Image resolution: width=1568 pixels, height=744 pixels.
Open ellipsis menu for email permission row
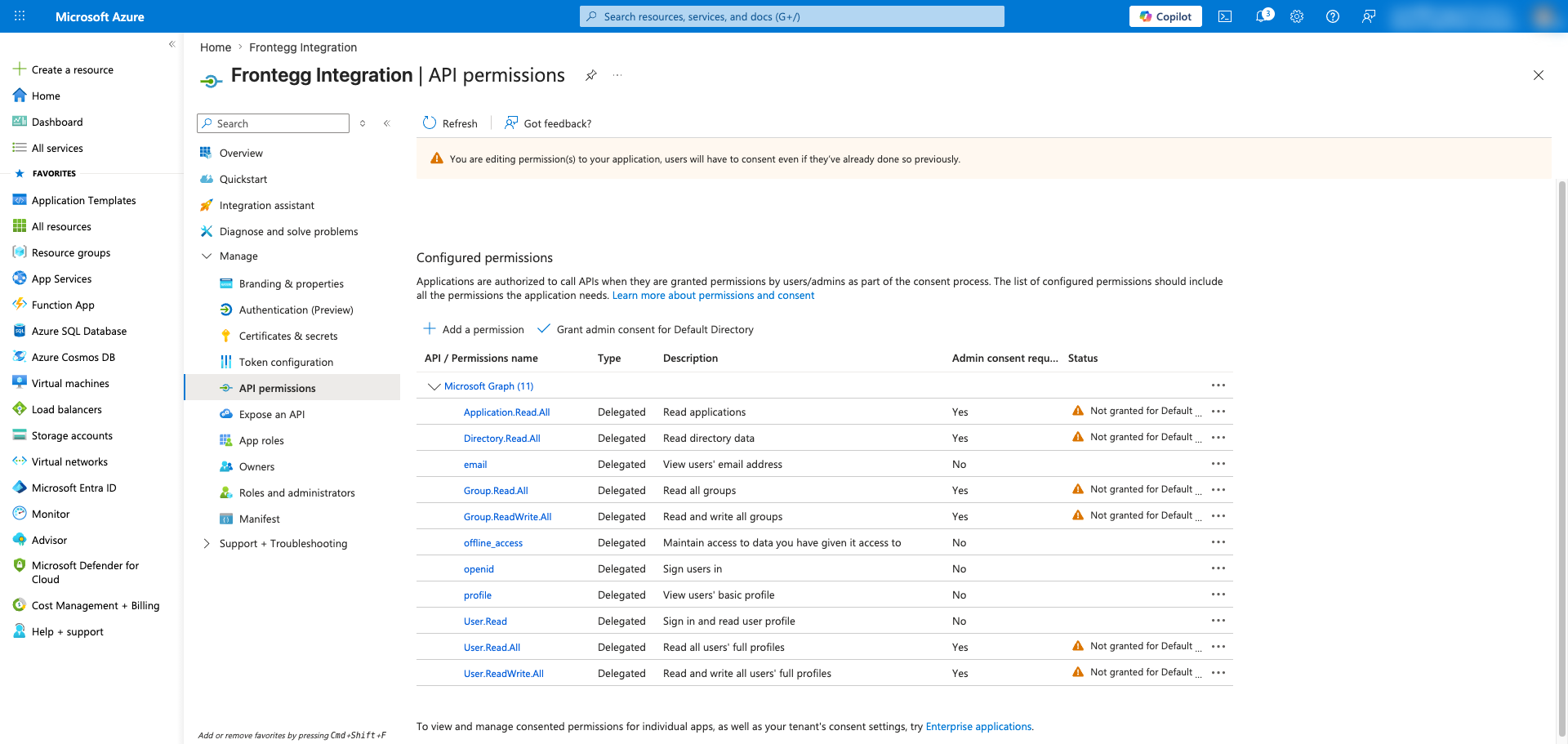[x=1218, y=464]
